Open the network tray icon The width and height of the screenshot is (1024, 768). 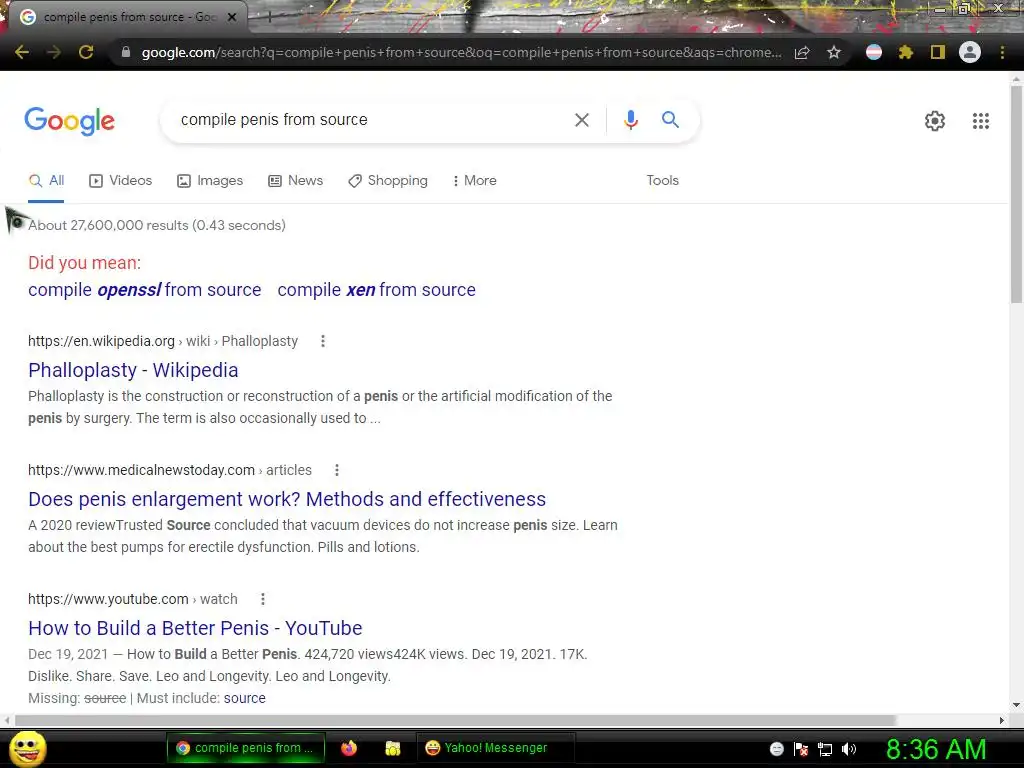[x=825, y=749]
